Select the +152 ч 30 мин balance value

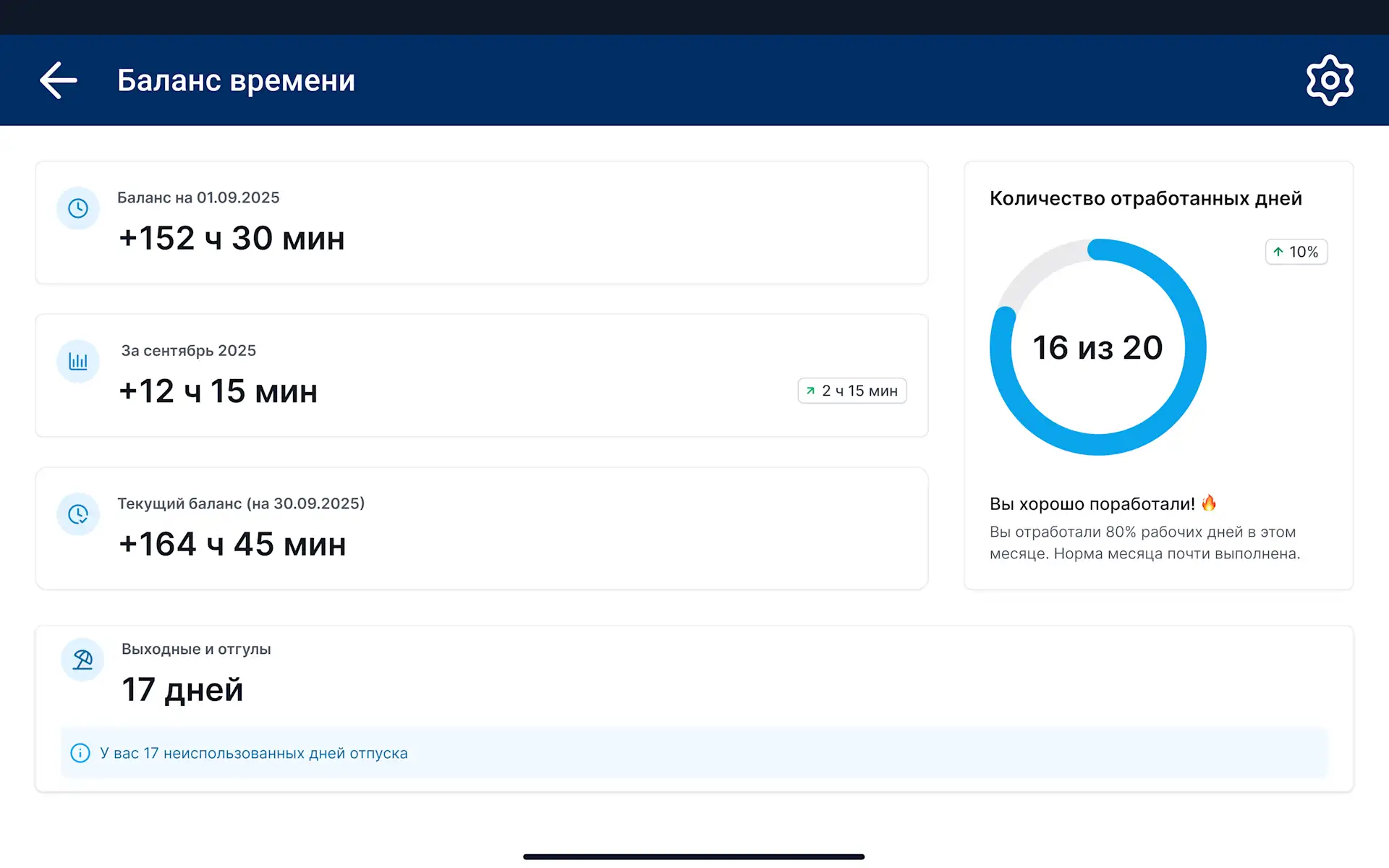click(x=231, y=238)
